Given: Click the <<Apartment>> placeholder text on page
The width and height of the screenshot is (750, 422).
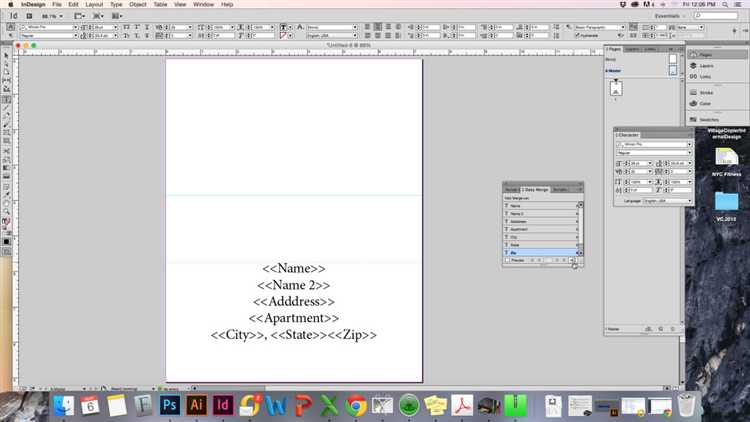Looking at the screenshot, I should point(294,318).
